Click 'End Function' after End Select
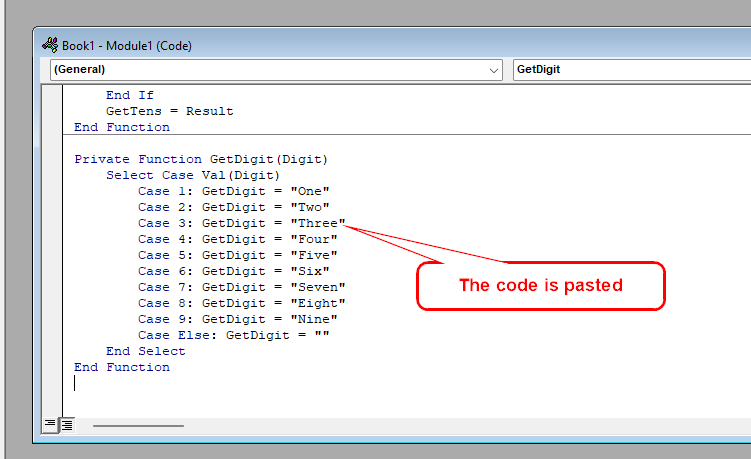The width and height of the screenshot is (751, 459). pos(122,367)
